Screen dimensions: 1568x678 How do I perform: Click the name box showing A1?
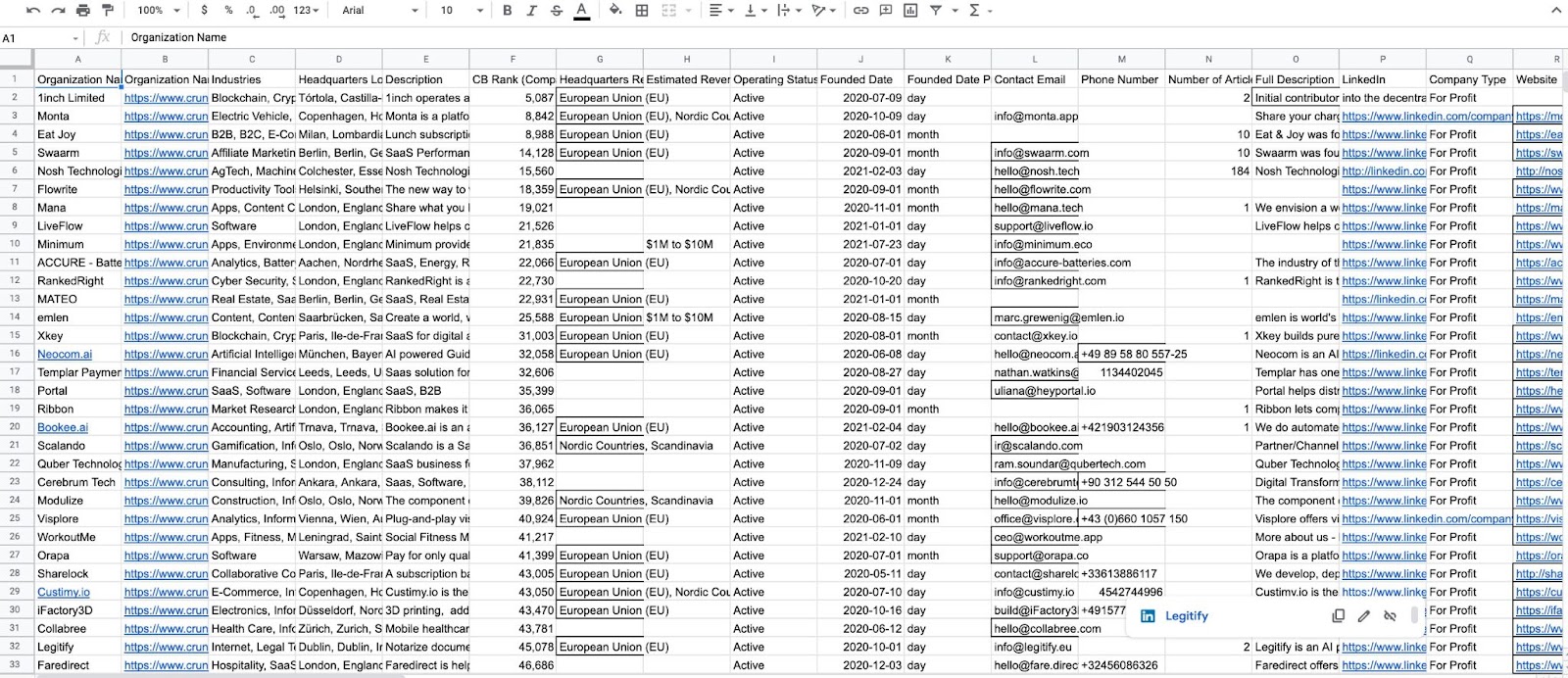coord(34,38)
